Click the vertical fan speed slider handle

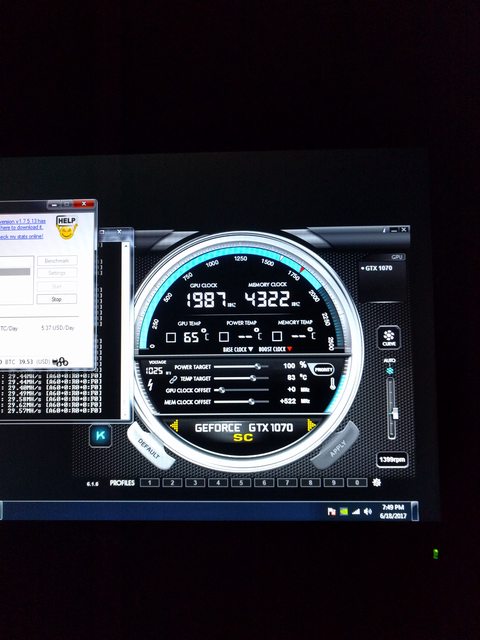[394, 413]
